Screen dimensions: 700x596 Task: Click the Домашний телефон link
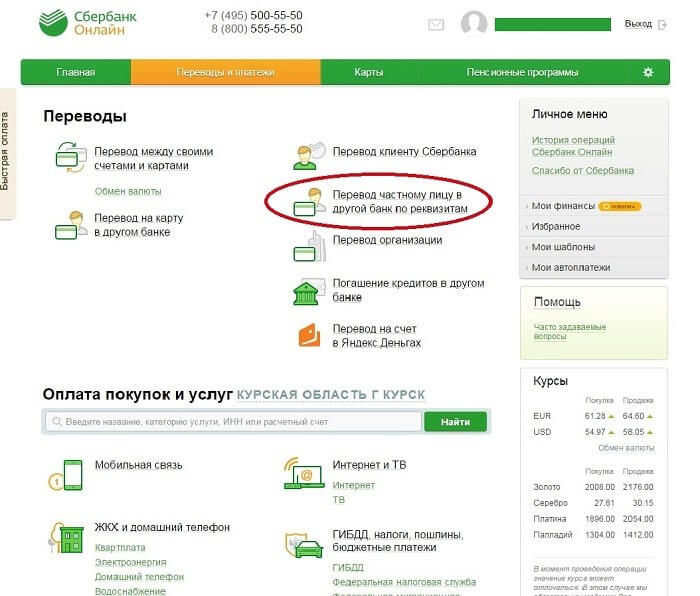pyautogui.click(x=139, y=577)
